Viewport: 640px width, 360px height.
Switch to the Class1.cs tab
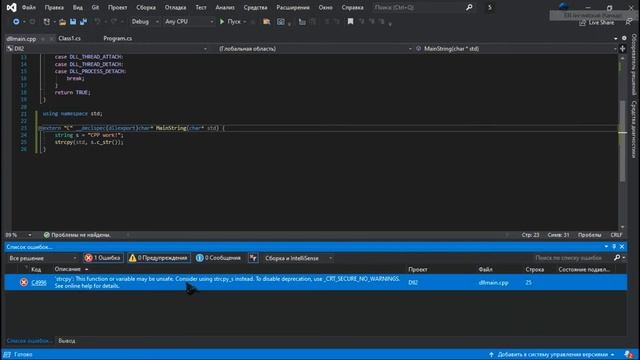(x=69, y=38)
